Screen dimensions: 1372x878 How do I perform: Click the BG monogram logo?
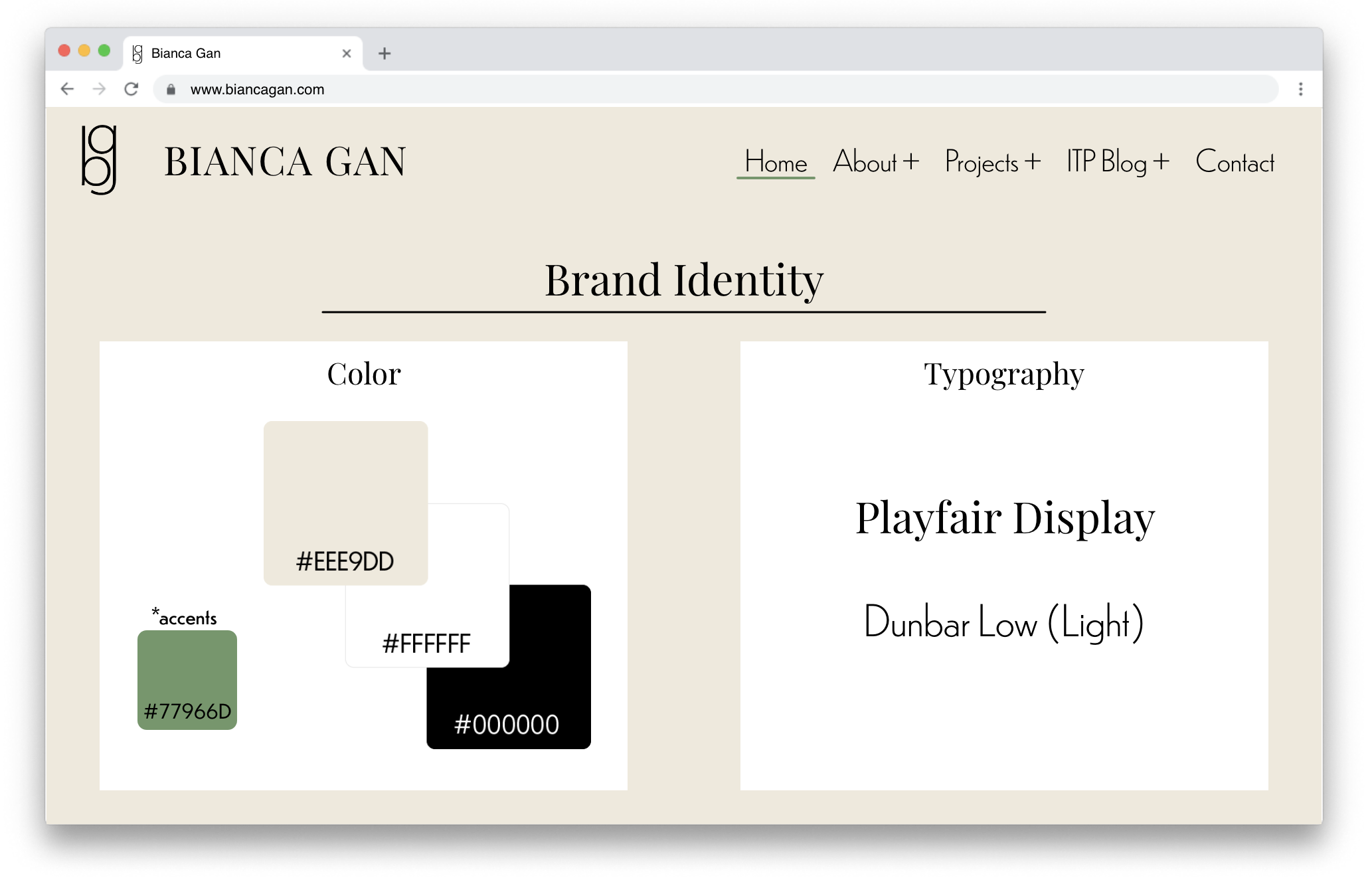pos(99,160)
